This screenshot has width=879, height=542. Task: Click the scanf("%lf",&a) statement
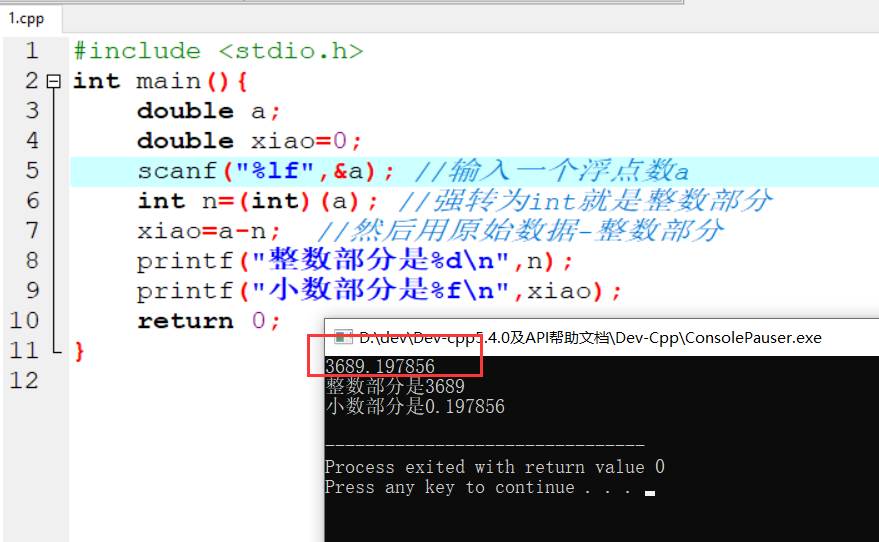coord(266,172)
